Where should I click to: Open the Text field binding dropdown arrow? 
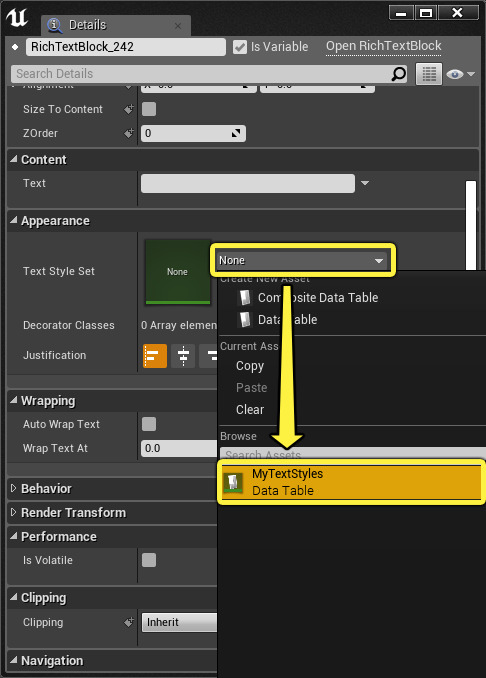pyautogui.click(x=365, y=183)
